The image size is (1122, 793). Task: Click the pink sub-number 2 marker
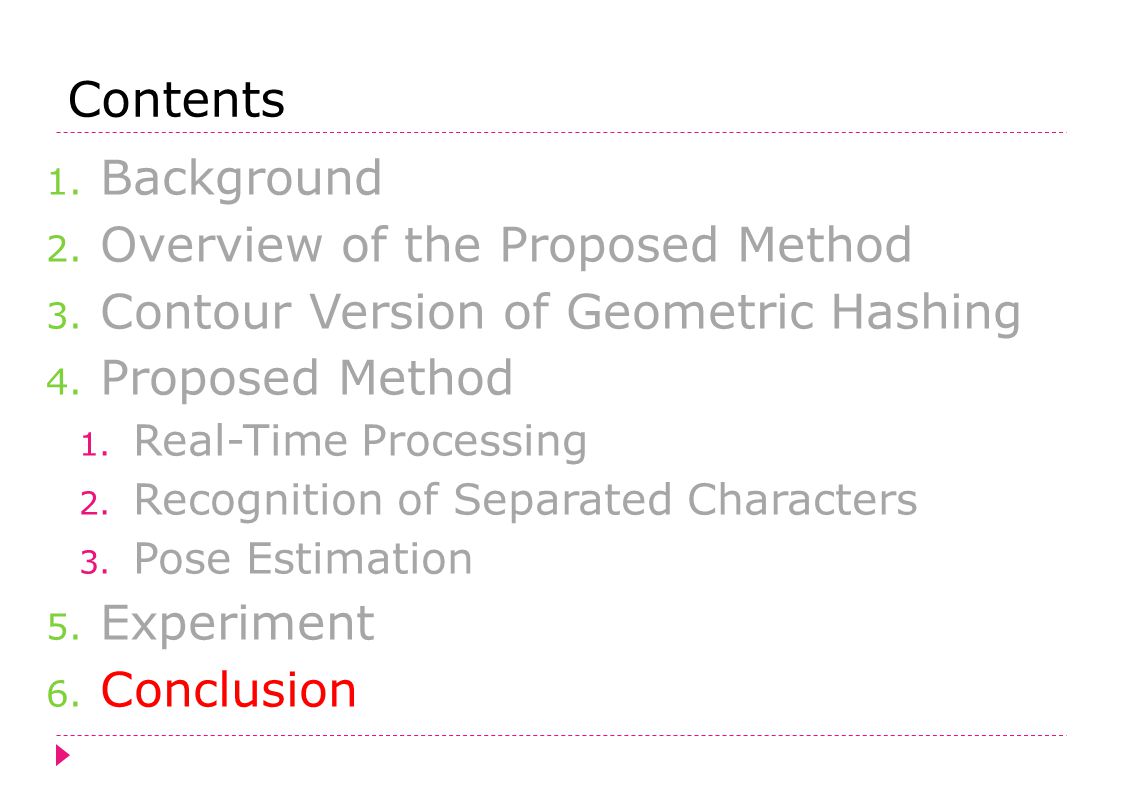(94, 503)
